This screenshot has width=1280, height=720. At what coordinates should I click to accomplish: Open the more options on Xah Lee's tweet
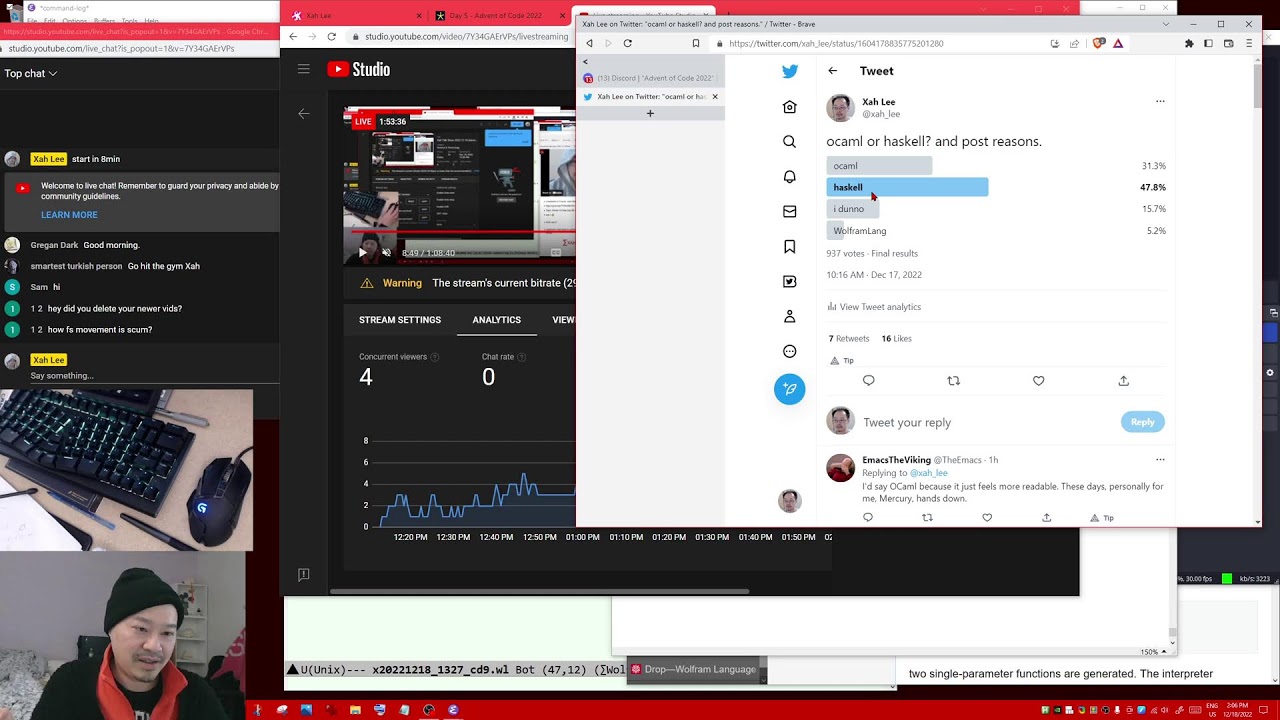(1160, 101)
